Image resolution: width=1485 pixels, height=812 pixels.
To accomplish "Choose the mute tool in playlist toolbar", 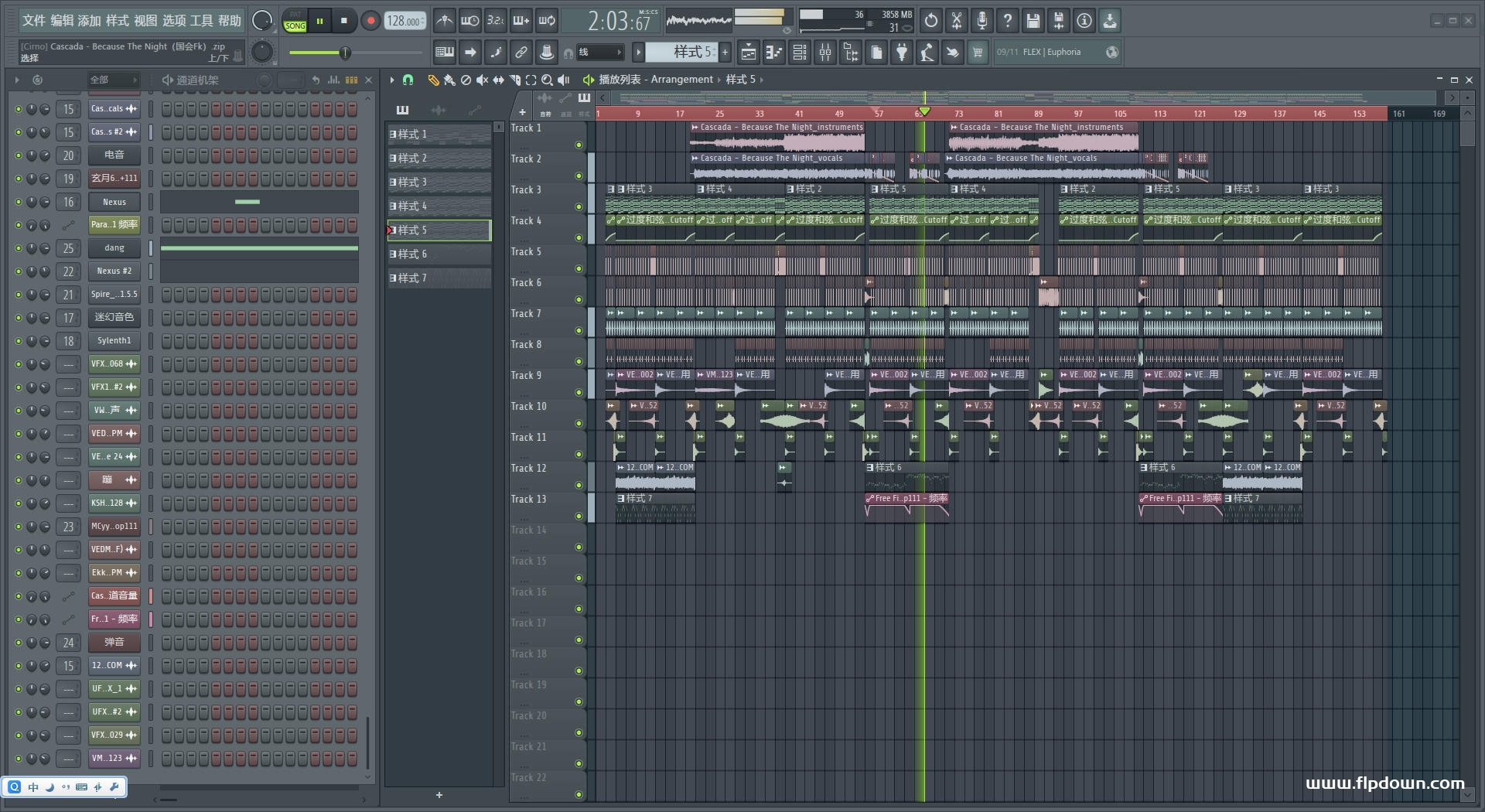I will tap(482, 80).
